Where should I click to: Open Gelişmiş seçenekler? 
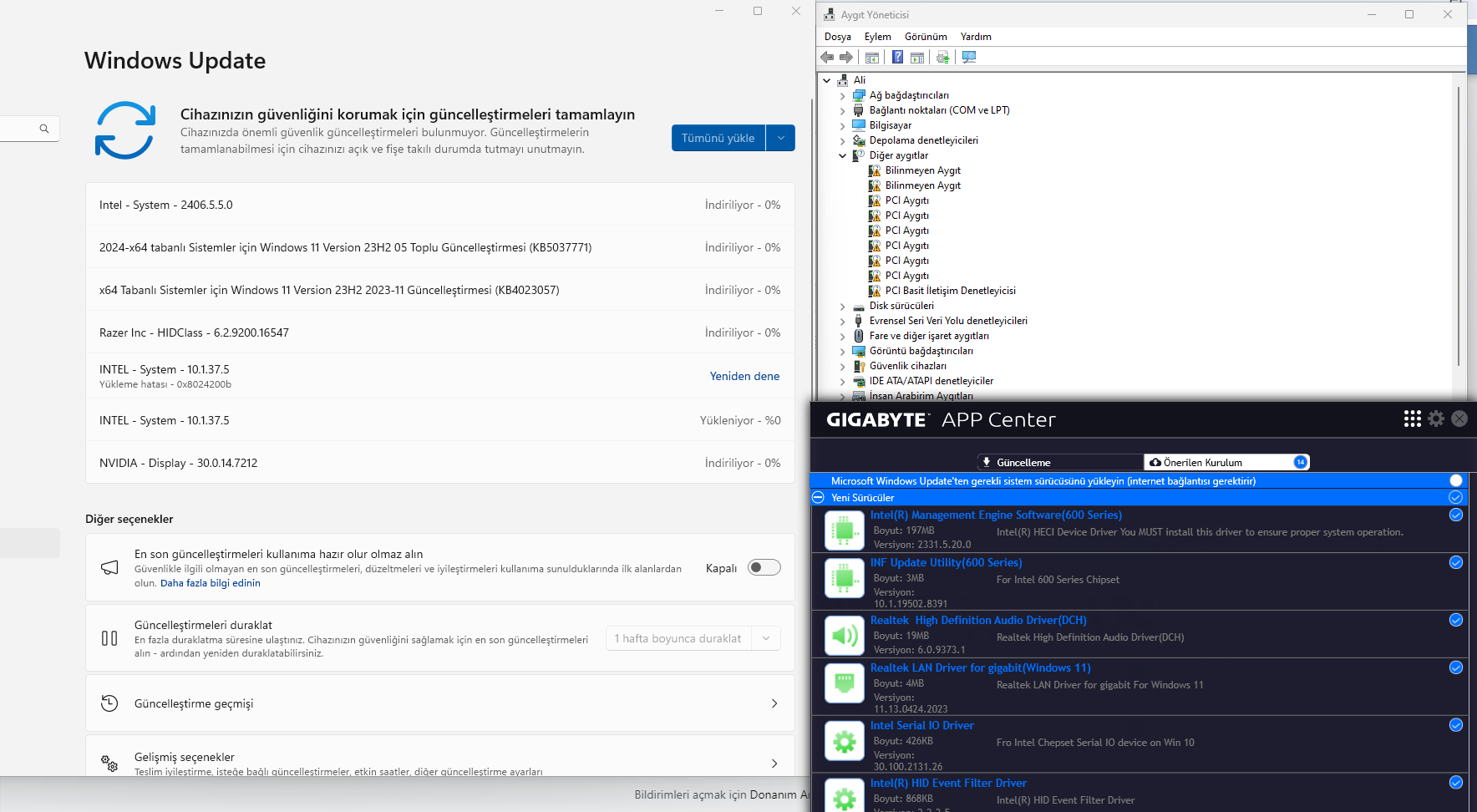[x=439, y=756]
